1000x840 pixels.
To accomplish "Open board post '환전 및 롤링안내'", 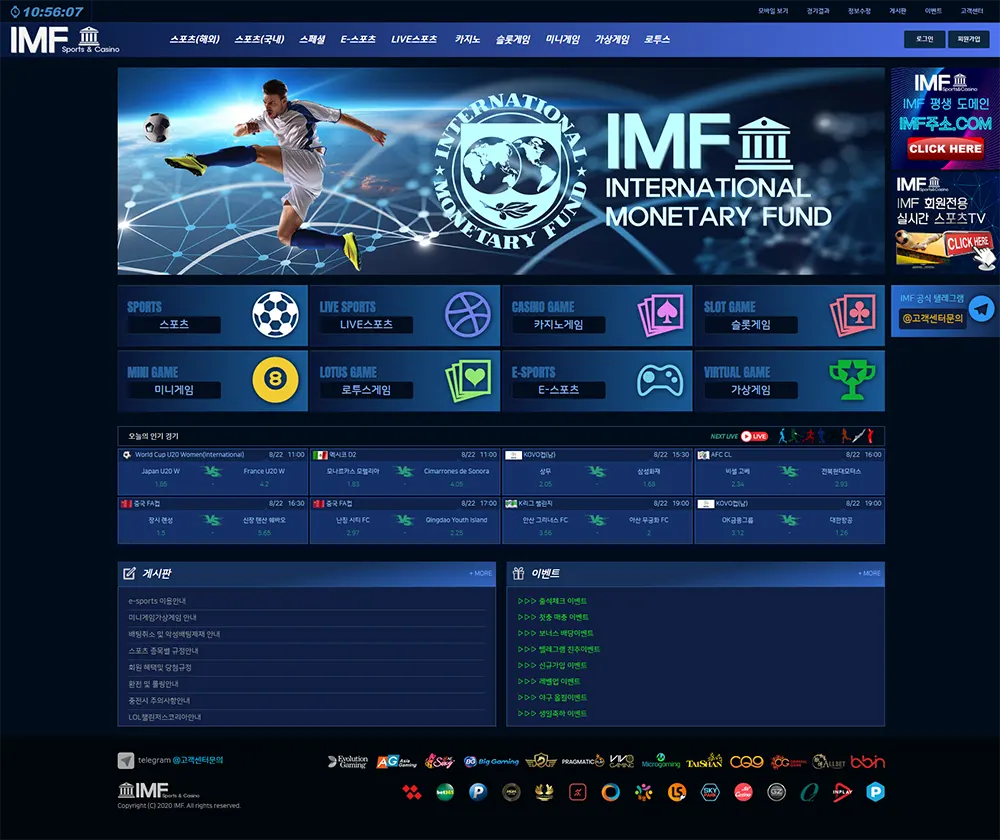I will tap(153, 684).
